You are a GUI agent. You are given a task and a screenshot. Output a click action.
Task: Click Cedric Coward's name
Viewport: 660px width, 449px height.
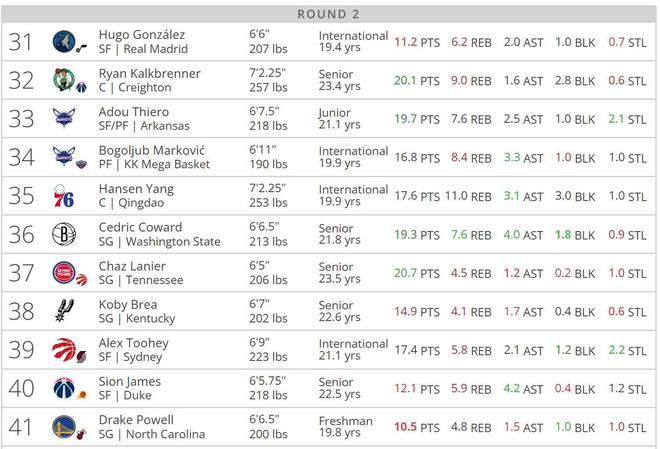point(142,228)
